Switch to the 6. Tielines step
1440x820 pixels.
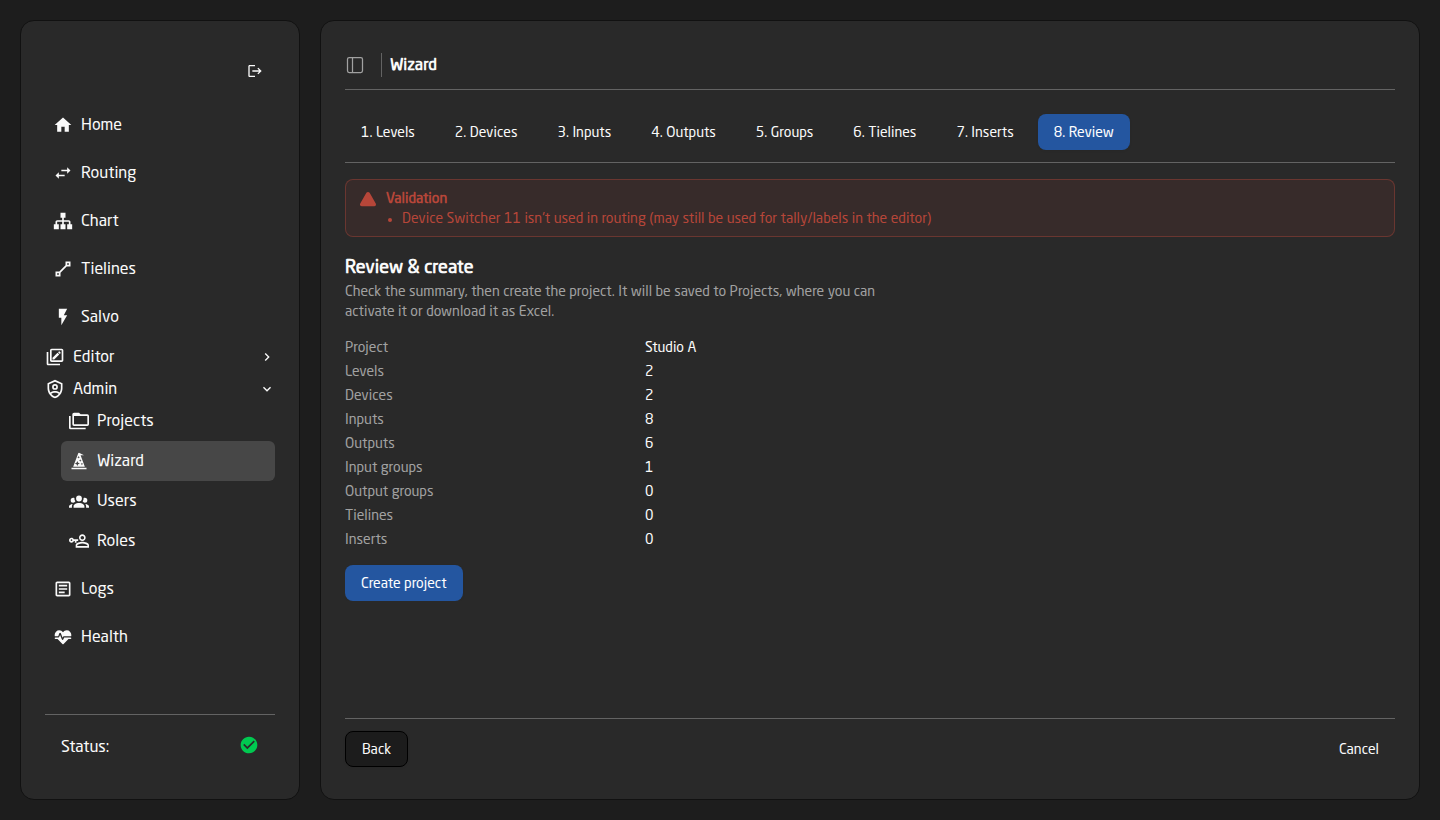pyautogui.click(x=884, y=132)
